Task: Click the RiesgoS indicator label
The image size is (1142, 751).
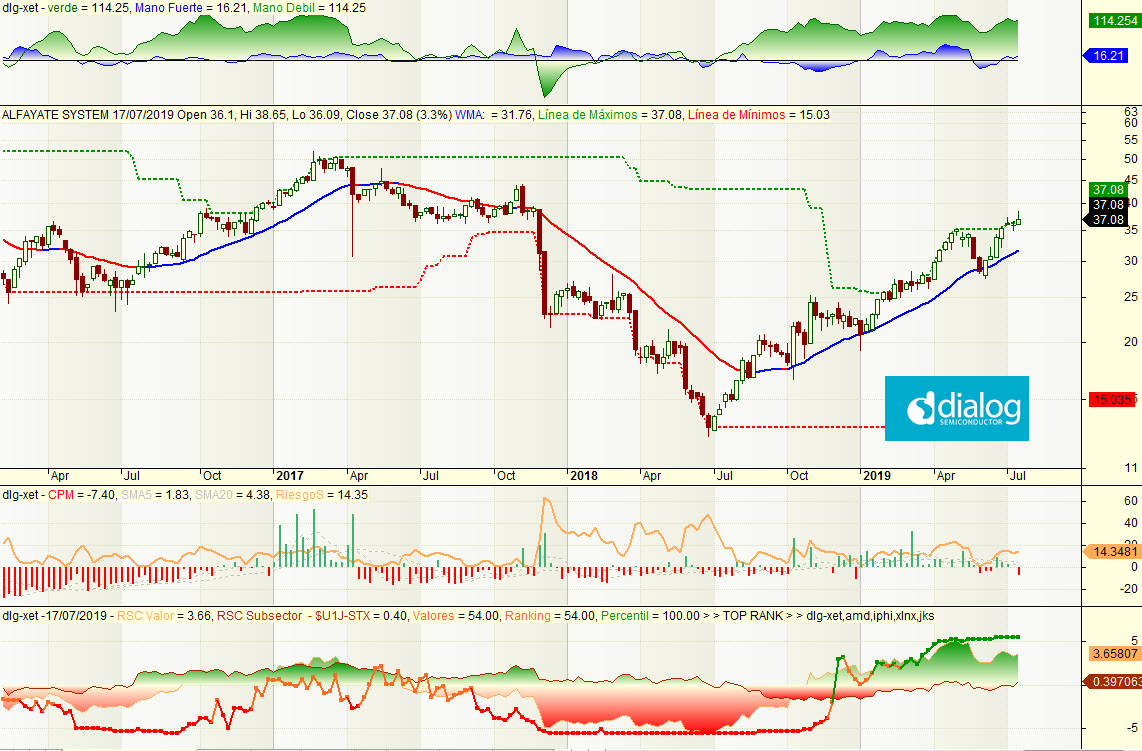Action: (x=298, y=495)
